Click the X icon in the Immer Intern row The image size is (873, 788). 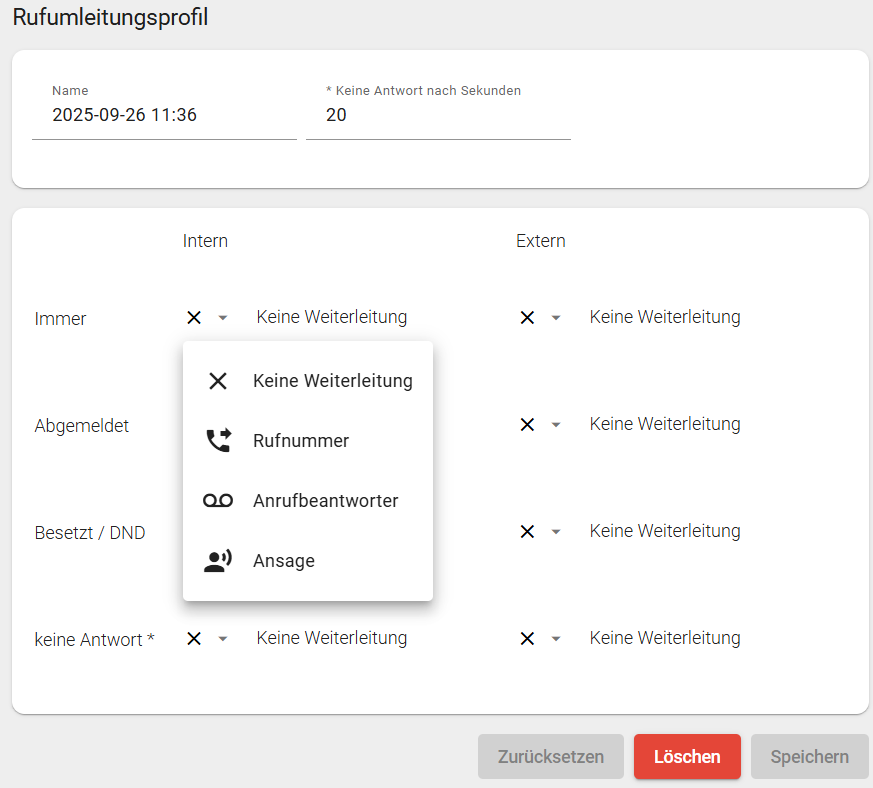[194, 317]
